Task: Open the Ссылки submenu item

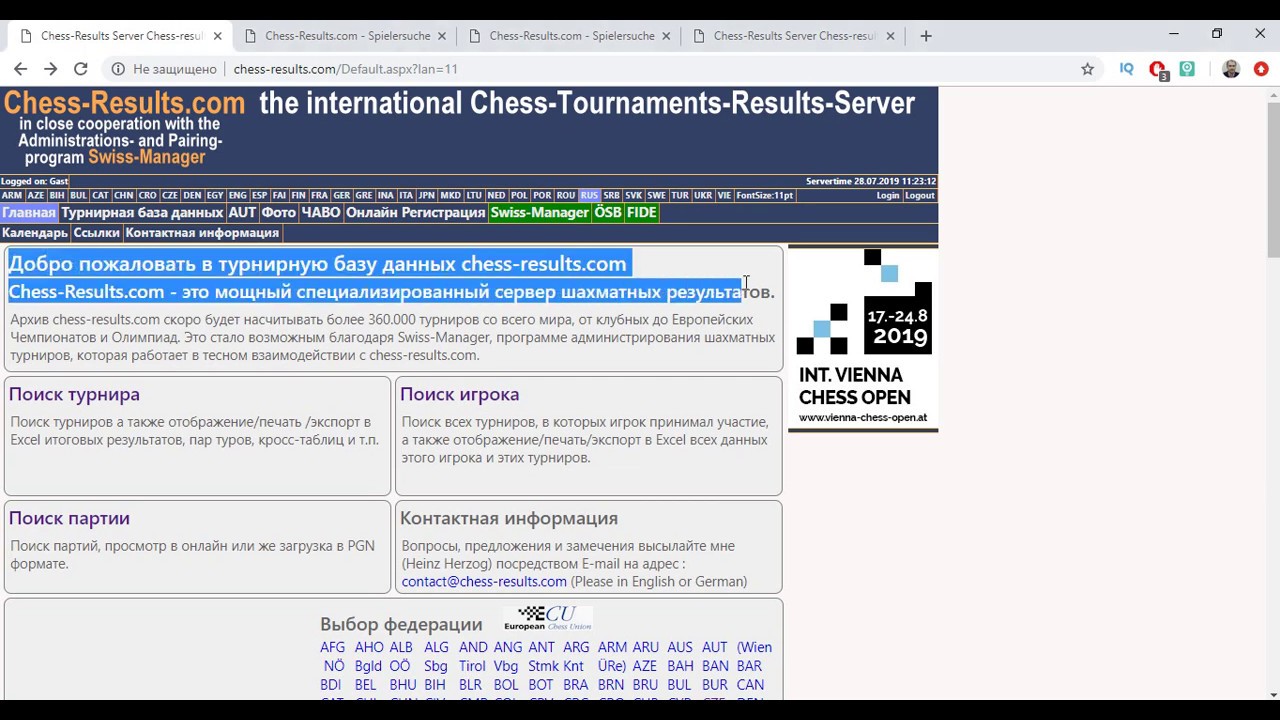Action: tap(97, 233)
